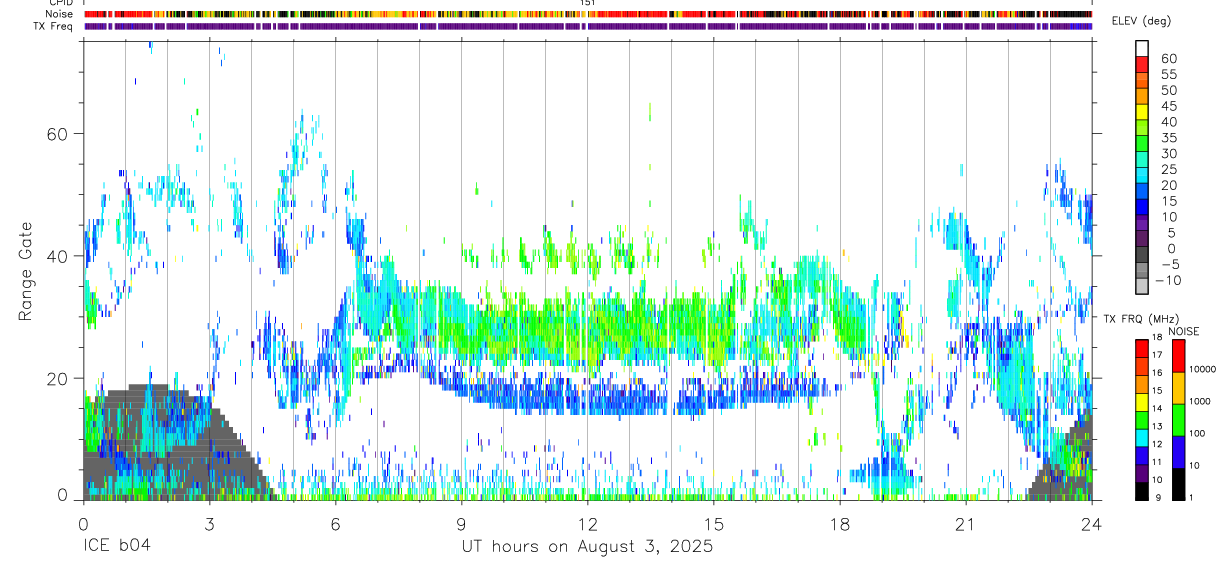The height and width of the screenshot is (567, 1228).
Task: Click the ELEV (deg) legend title
Action: click(1142, 21)
